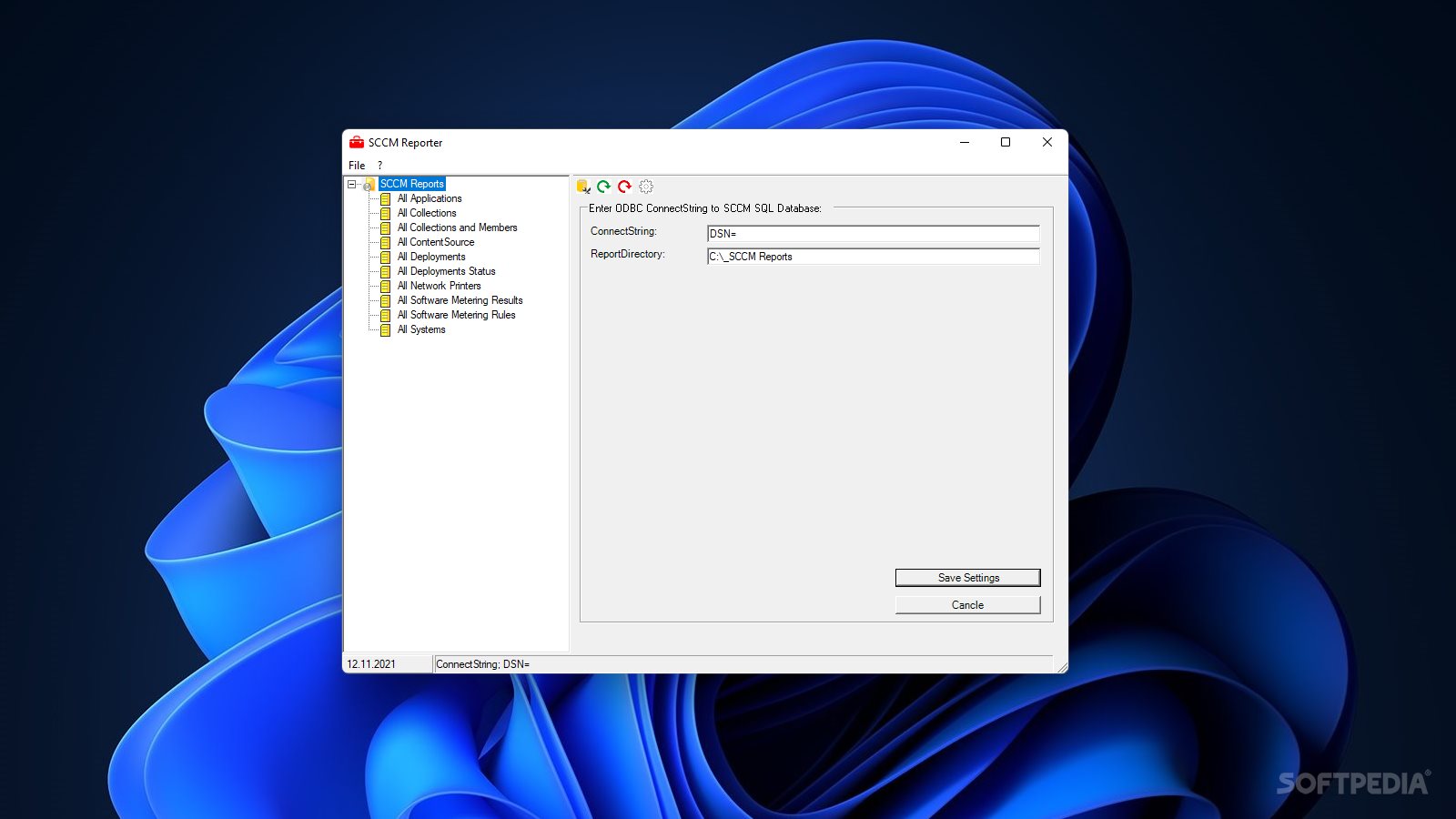1456x819 pixels.
Task: Click the report icon beside All Deployments Status
Action: pyautogui.click(x=386, y=271)
